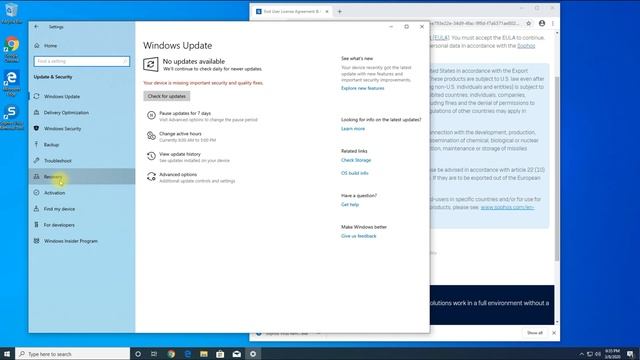Click the Sophos link in EULA page
Viewport: 640px width, 360px height.
526,46
